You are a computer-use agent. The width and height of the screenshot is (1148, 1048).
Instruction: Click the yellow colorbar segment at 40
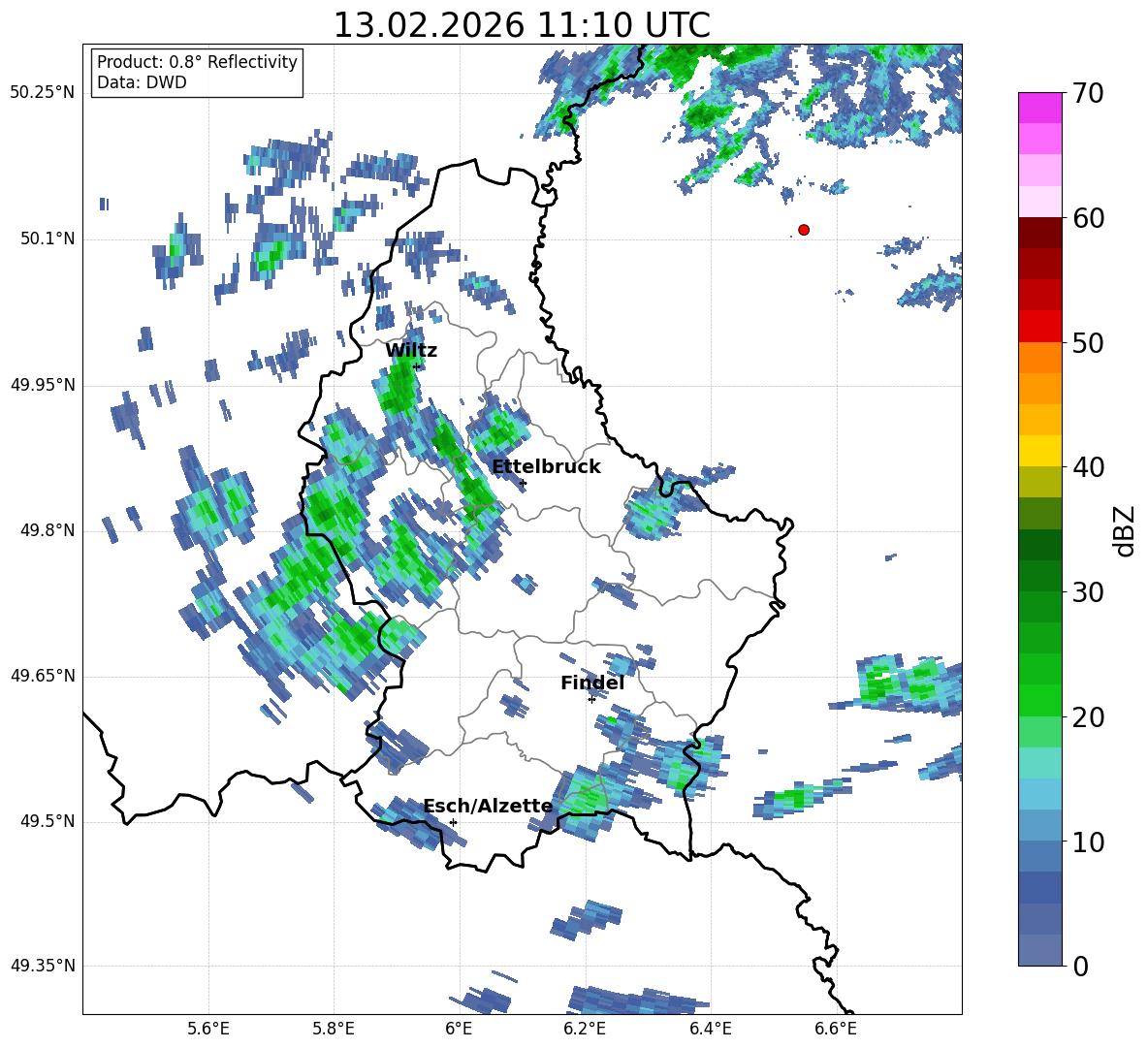[1039, 452]
